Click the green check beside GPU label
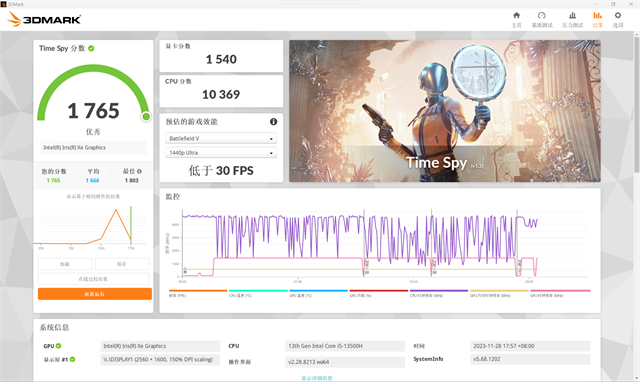 tap(58, 346)
